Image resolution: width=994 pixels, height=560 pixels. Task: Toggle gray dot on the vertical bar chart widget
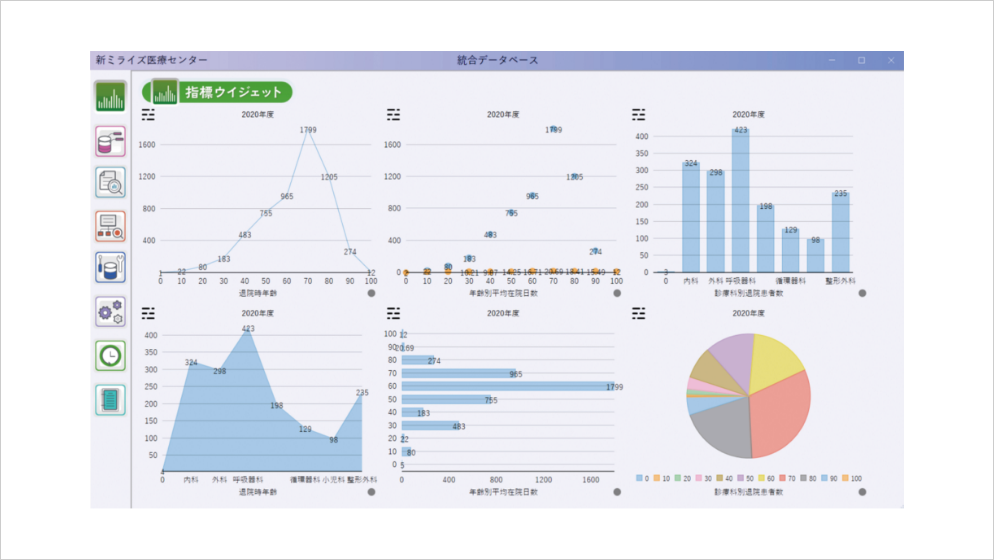tap(862, 294)
